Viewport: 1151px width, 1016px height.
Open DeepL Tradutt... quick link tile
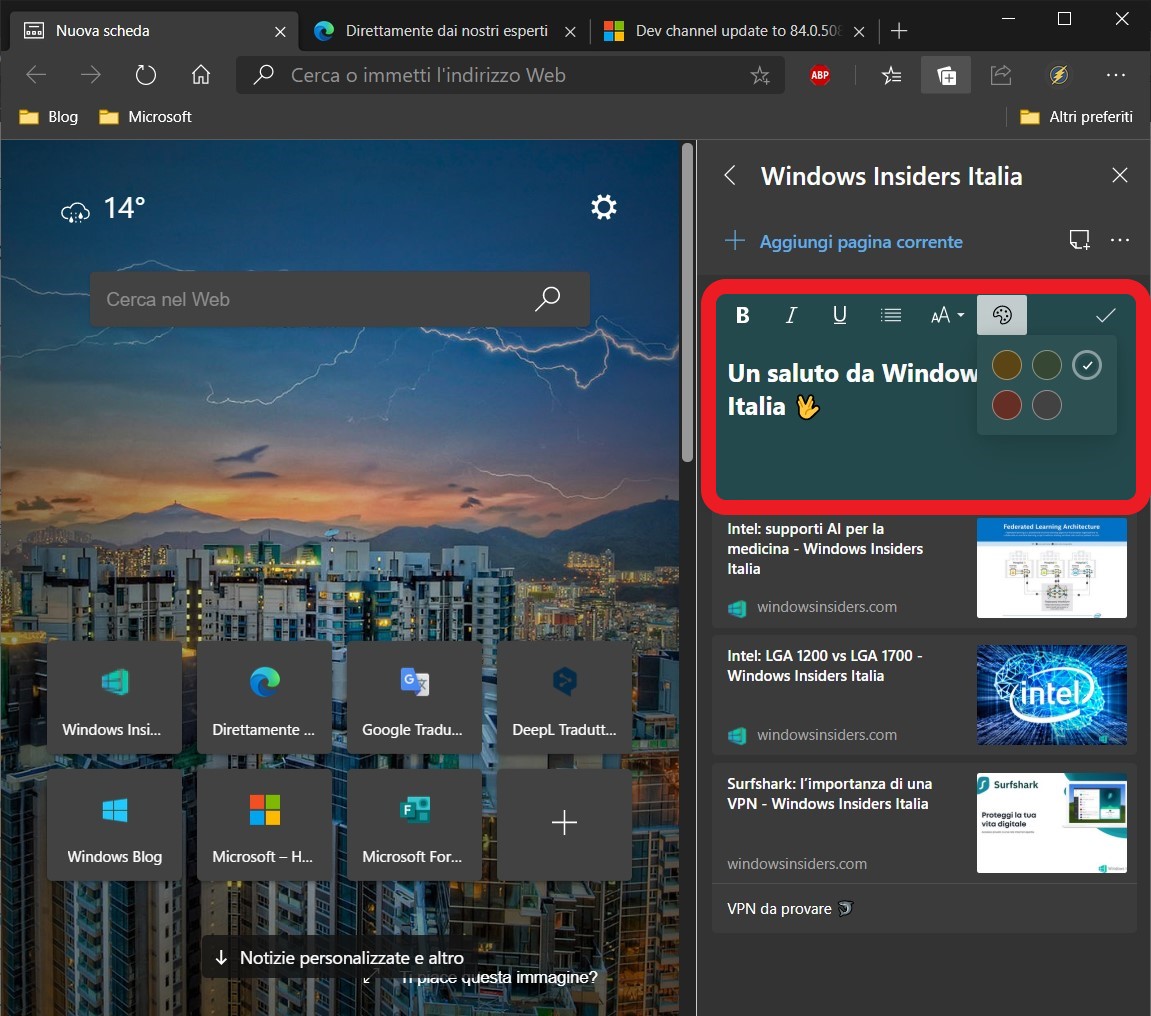[564, 697]
